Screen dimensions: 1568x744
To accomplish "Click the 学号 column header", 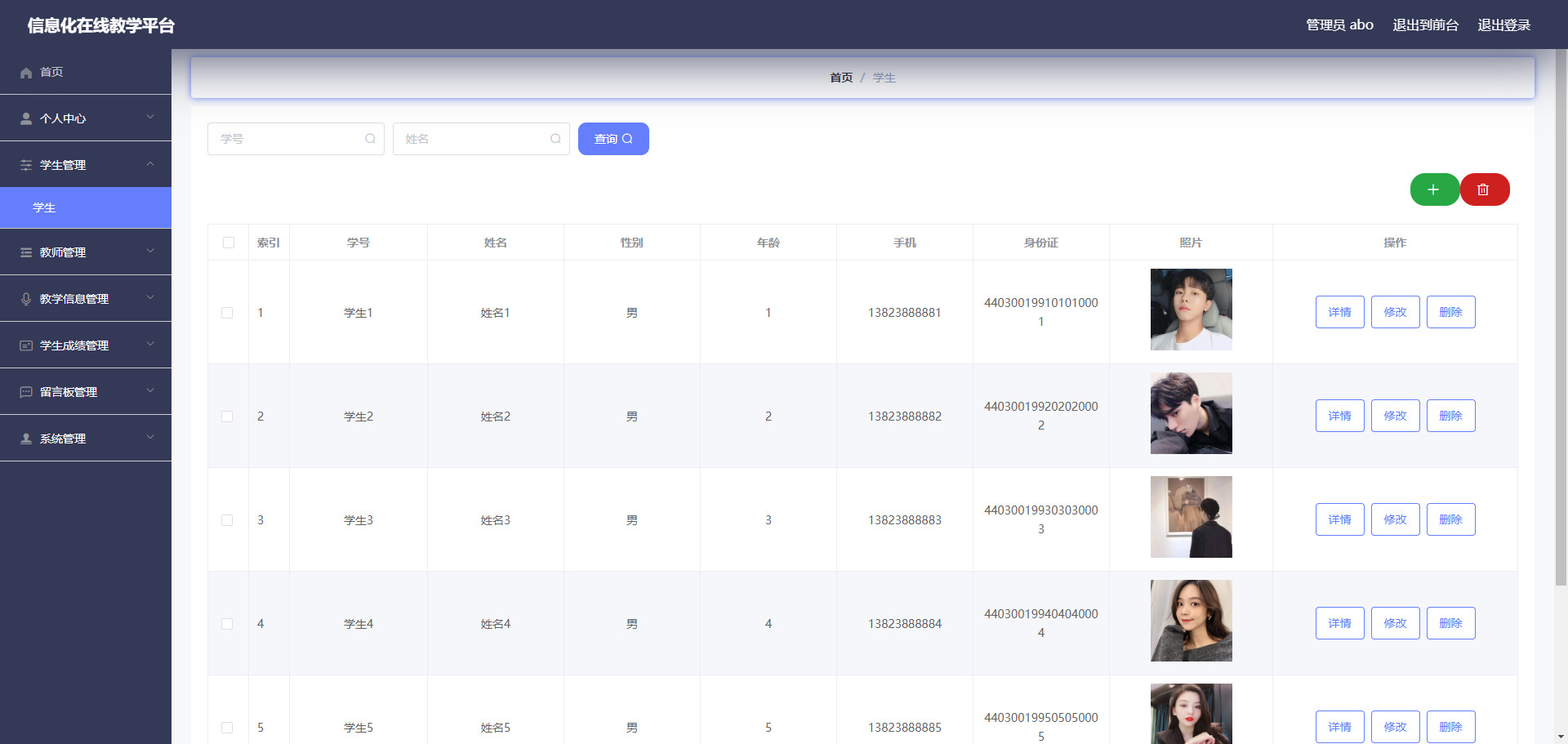I will [358, 243].
